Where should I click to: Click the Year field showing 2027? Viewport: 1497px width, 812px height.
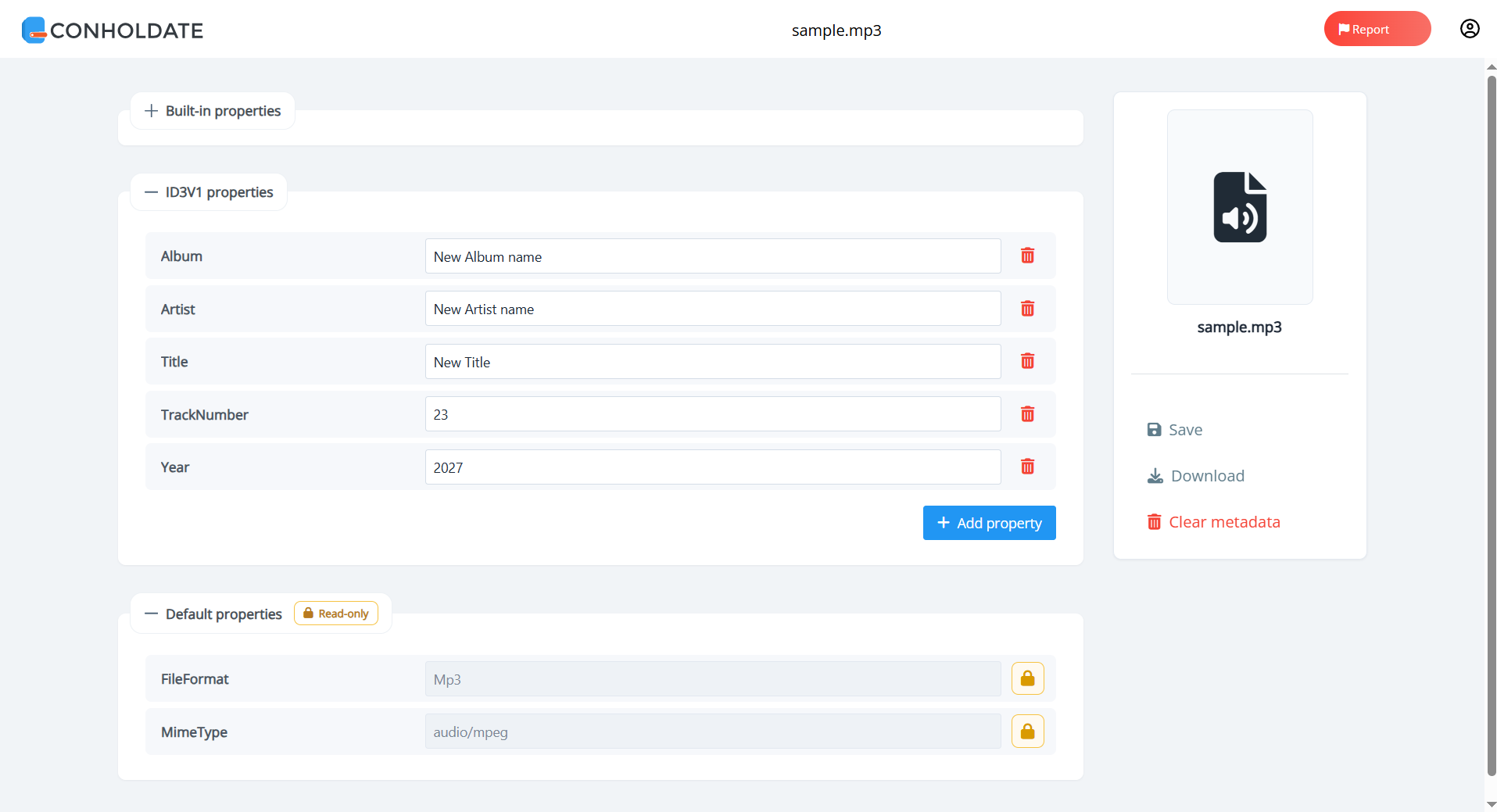tap(713, 467)
